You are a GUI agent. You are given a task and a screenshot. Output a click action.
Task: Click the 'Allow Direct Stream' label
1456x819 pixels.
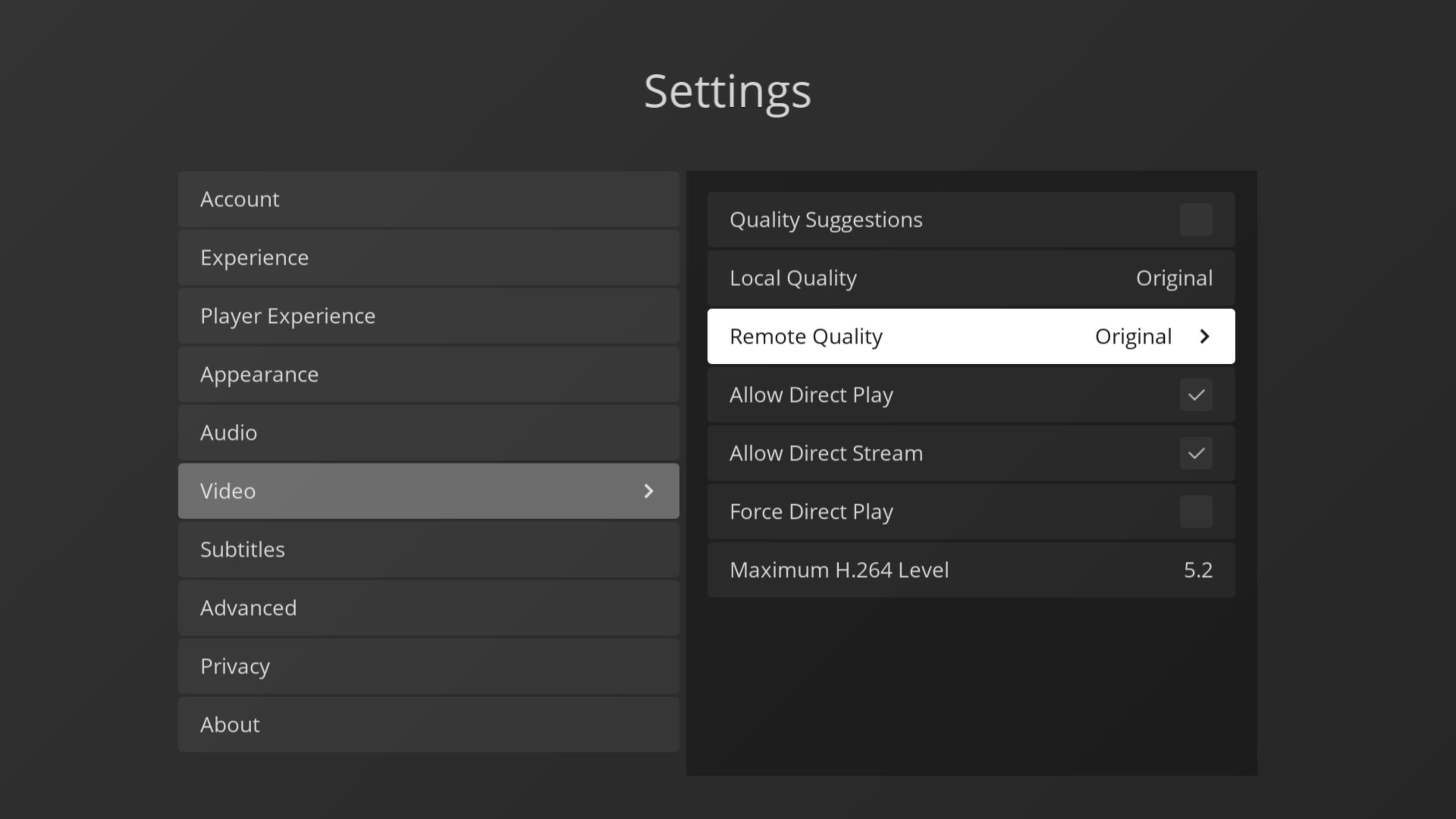[826, 453]
